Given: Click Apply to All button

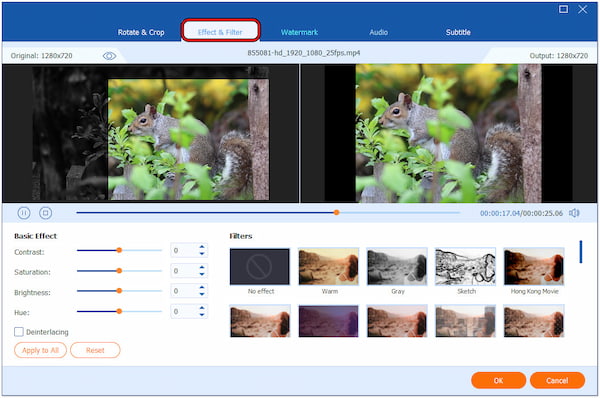Looking at the screenshot, I should tap(40, 350).
